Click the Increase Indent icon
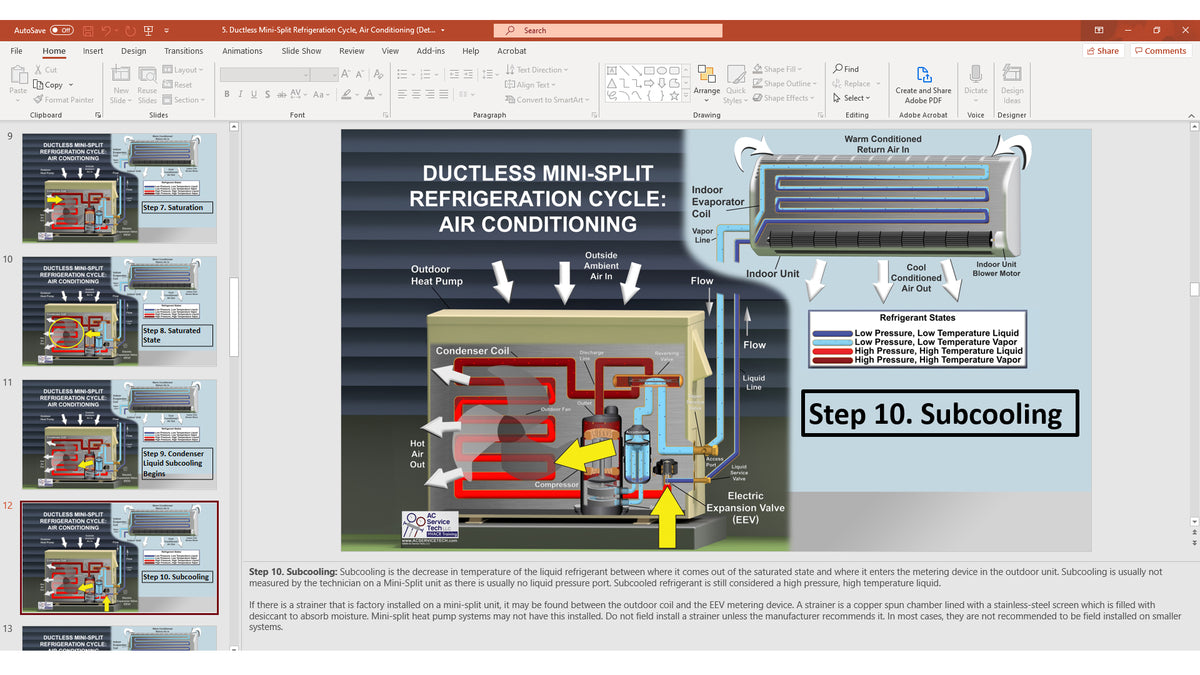 469,74
